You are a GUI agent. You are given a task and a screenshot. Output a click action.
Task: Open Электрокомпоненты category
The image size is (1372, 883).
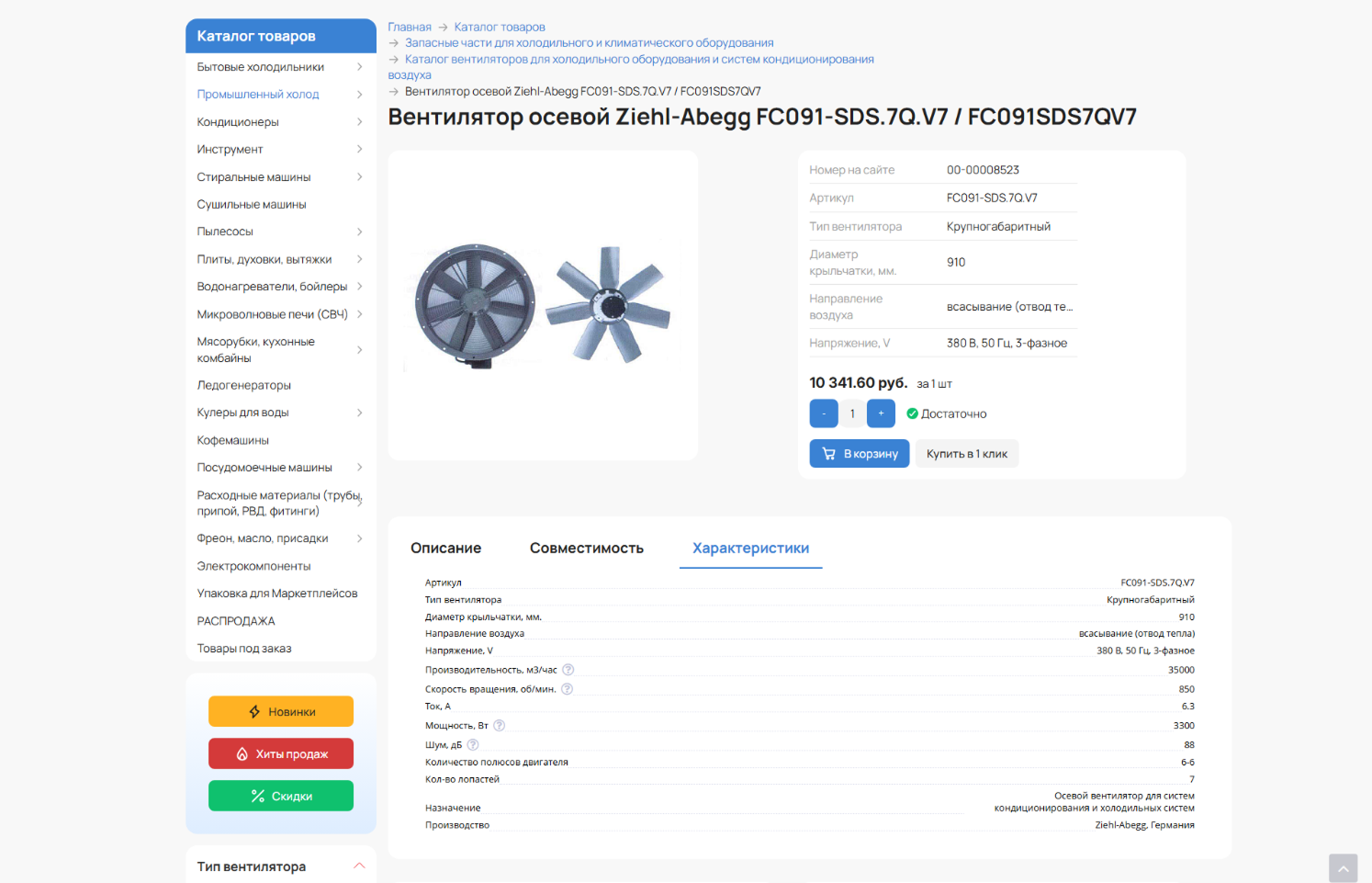coord(253,566)
